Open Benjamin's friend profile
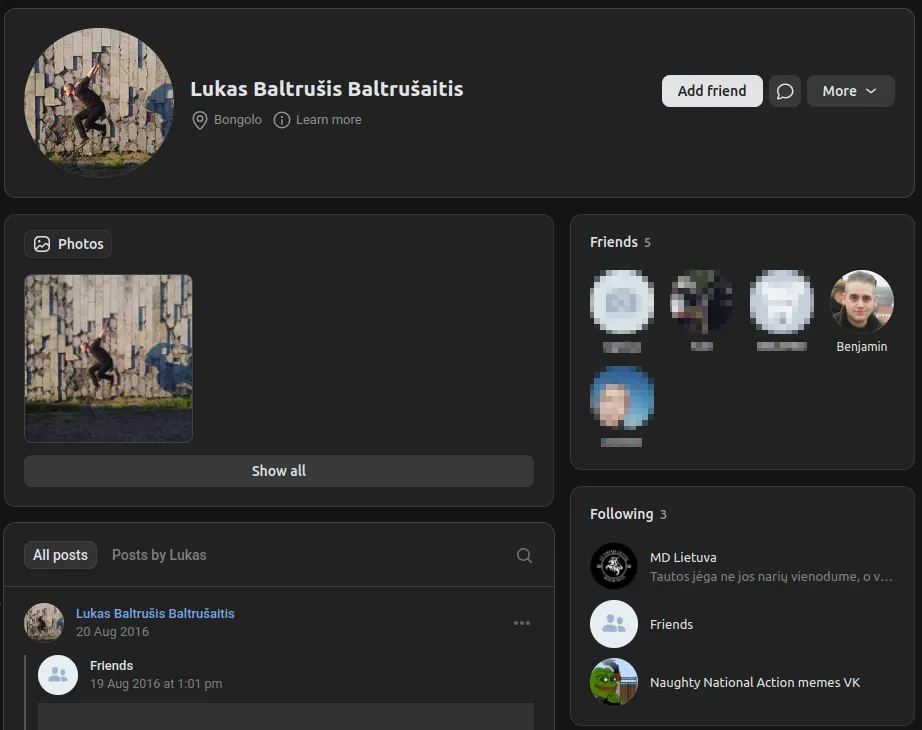 861,302
